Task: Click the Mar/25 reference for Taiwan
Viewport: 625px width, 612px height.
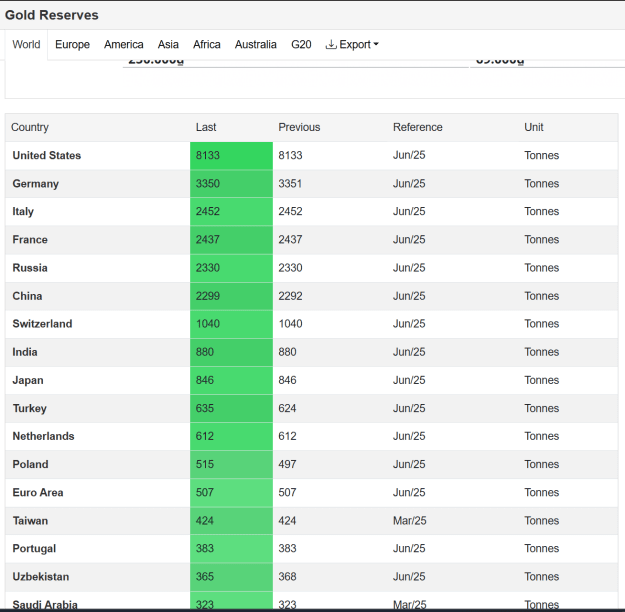Action: point(409,521)
